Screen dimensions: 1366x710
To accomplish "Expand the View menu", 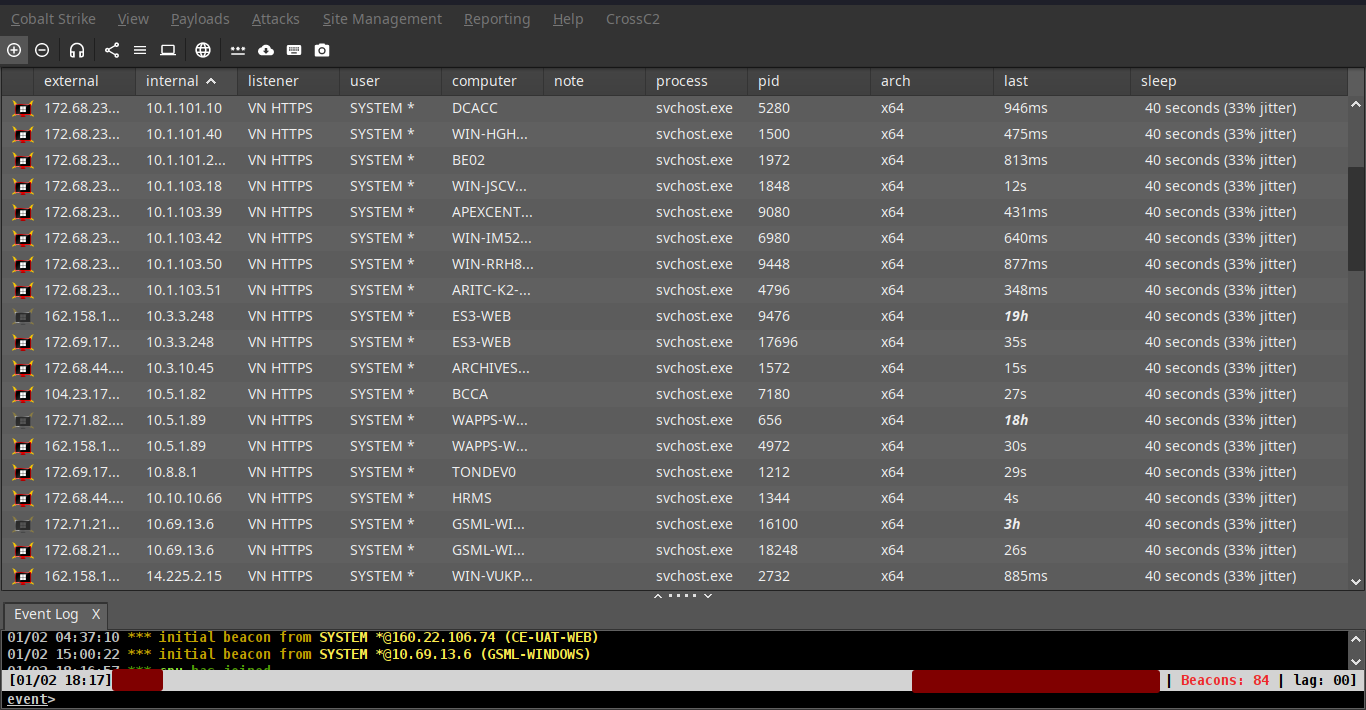I will (x=133, y=19).
